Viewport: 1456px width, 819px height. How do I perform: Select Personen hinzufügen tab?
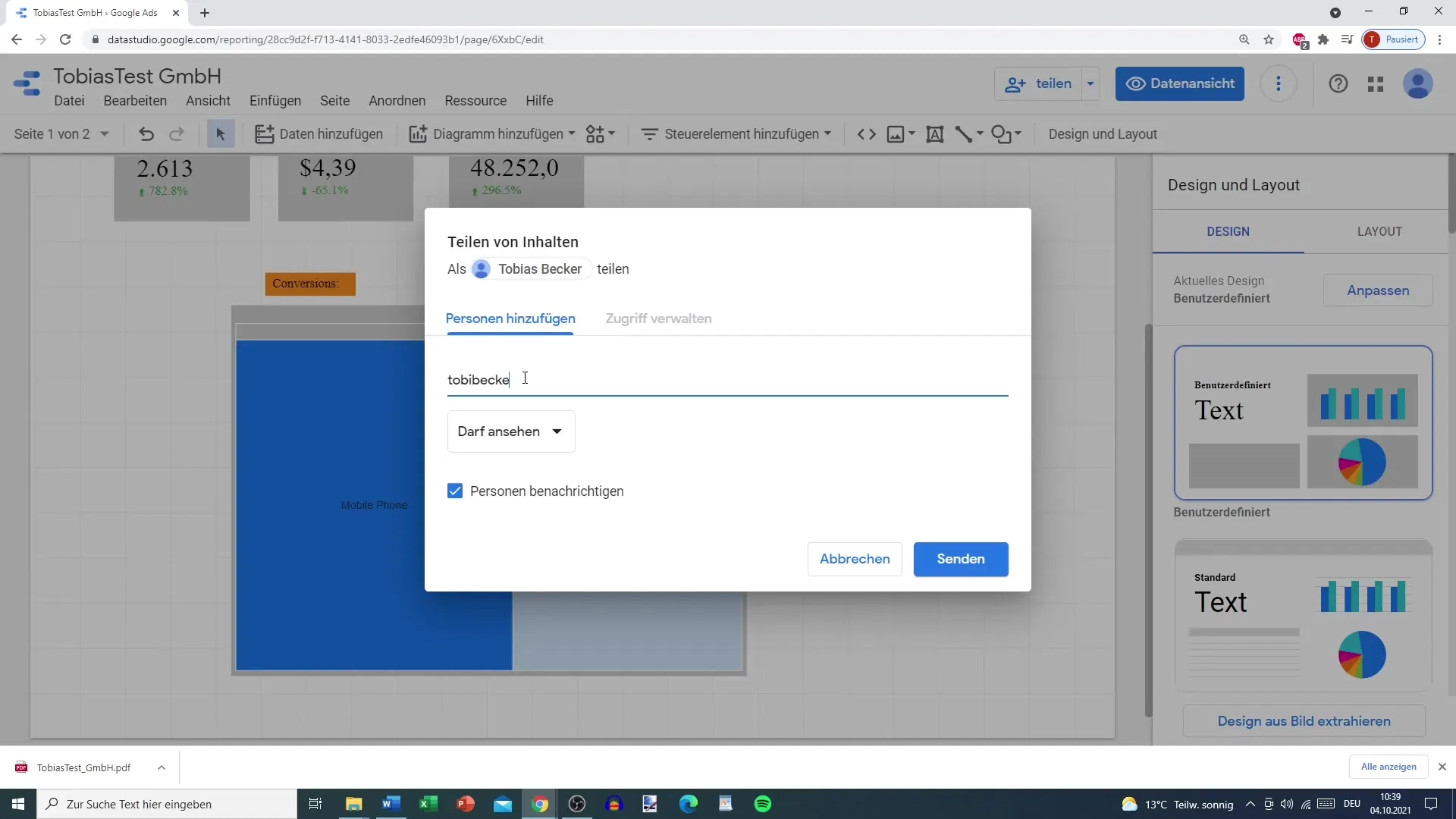click(x=510, y=318)
